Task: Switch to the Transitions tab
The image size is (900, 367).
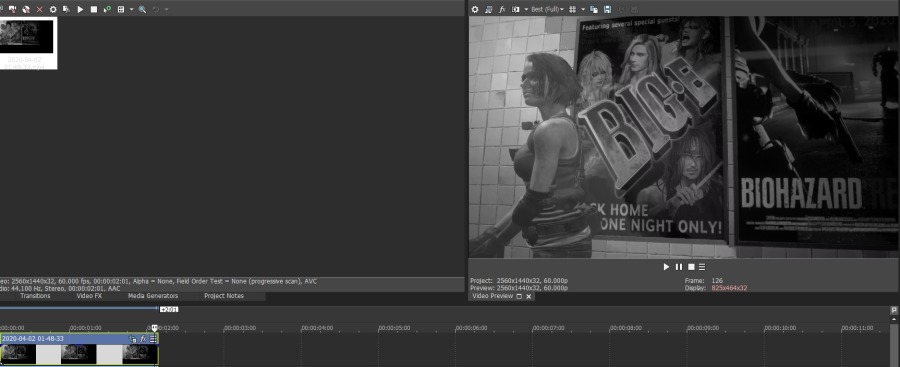Action: [x=35, y=296]
